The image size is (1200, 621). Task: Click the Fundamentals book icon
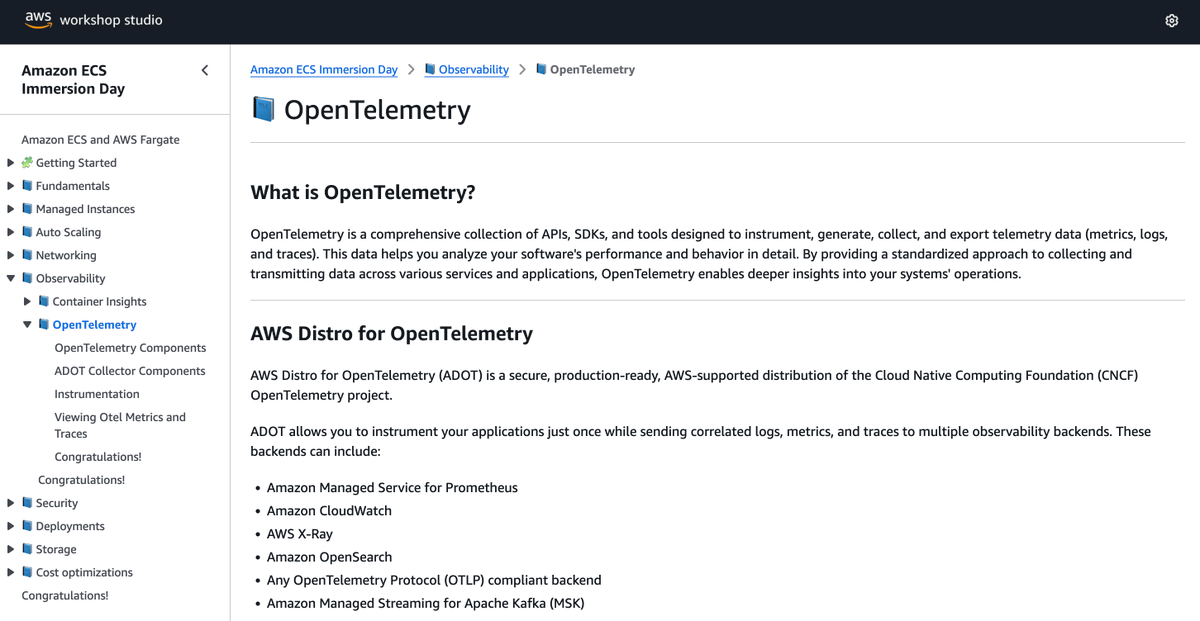click(27, 185)
